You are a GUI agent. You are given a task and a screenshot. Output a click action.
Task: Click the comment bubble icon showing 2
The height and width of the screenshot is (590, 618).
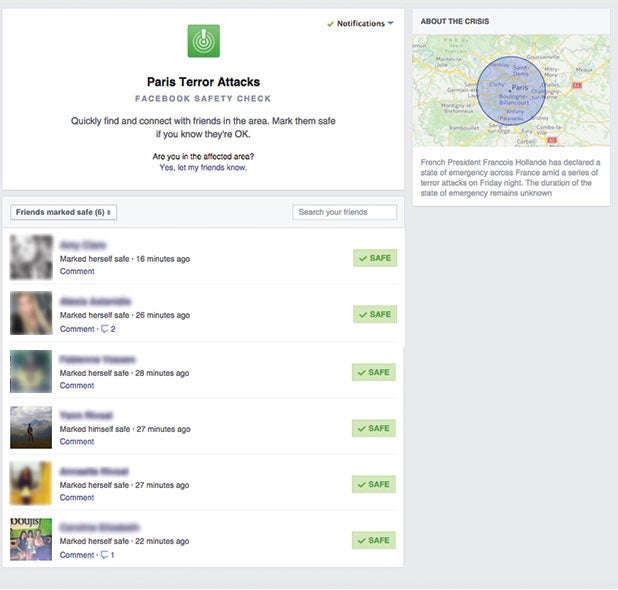tap(107, 329)
